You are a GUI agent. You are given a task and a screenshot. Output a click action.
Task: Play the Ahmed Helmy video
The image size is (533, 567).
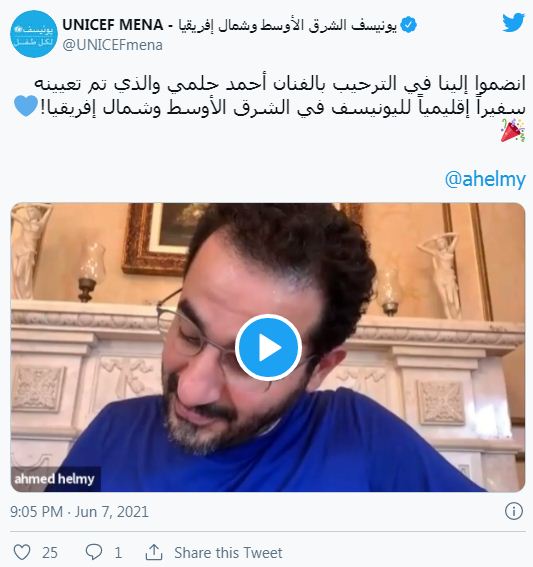coord(268,348)
